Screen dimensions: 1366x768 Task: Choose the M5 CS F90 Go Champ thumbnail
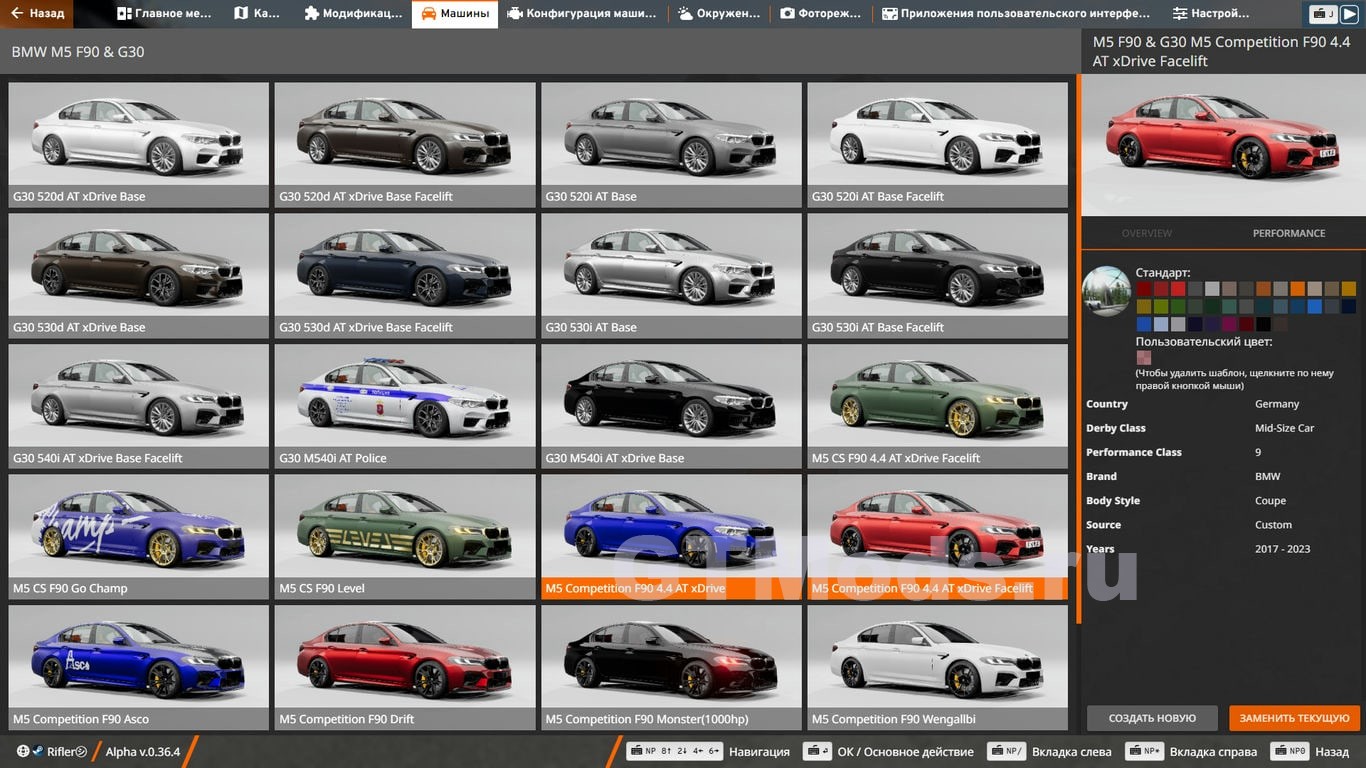tap(138, 537)
